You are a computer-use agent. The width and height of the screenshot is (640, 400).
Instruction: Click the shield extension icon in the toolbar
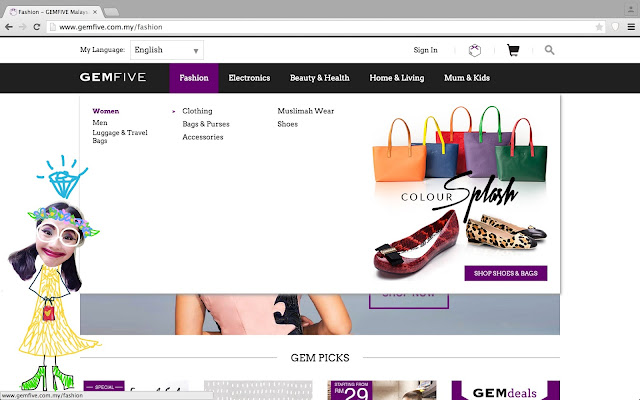pyautogui.click(x=615, y=27)
